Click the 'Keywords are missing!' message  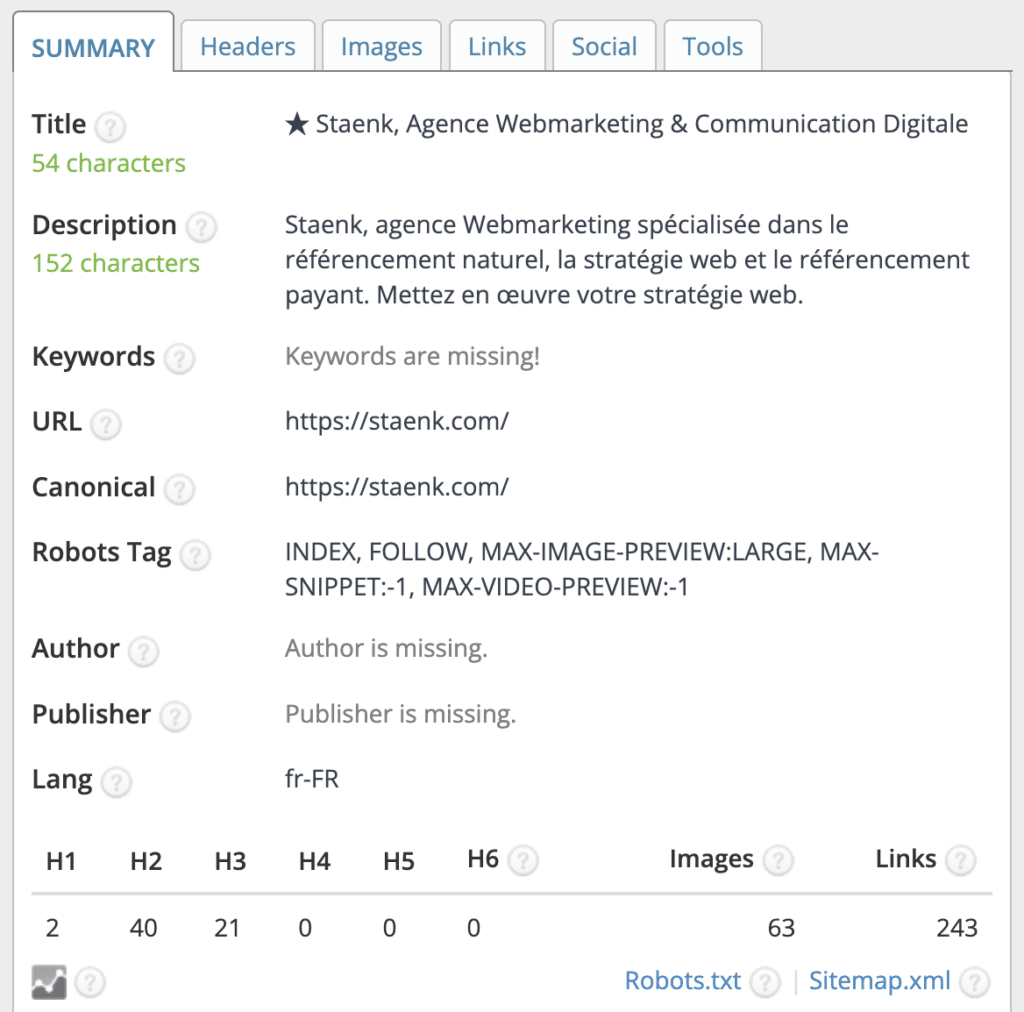(413, 356)
